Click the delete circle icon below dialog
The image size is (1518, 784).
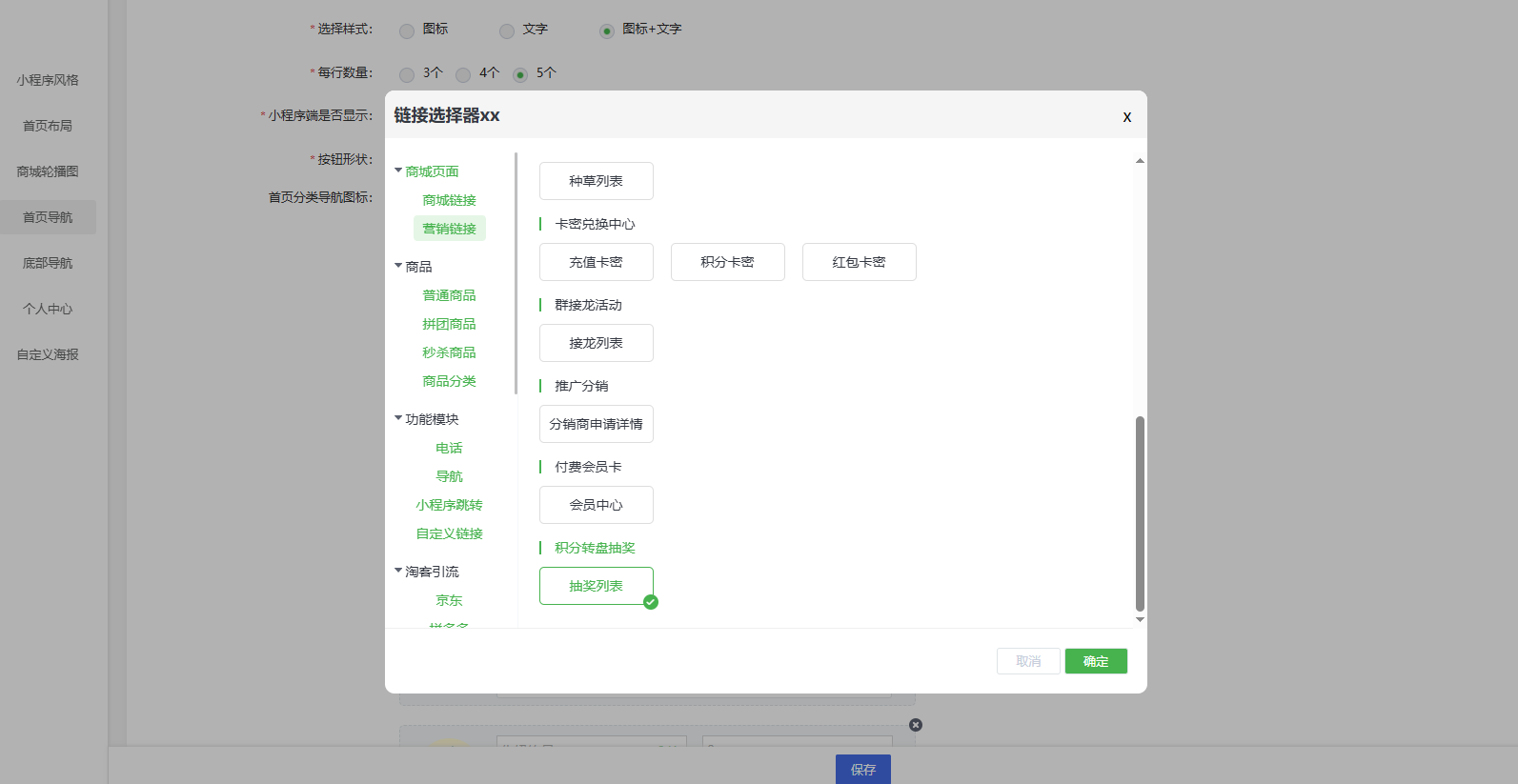[x=916, y=725]
